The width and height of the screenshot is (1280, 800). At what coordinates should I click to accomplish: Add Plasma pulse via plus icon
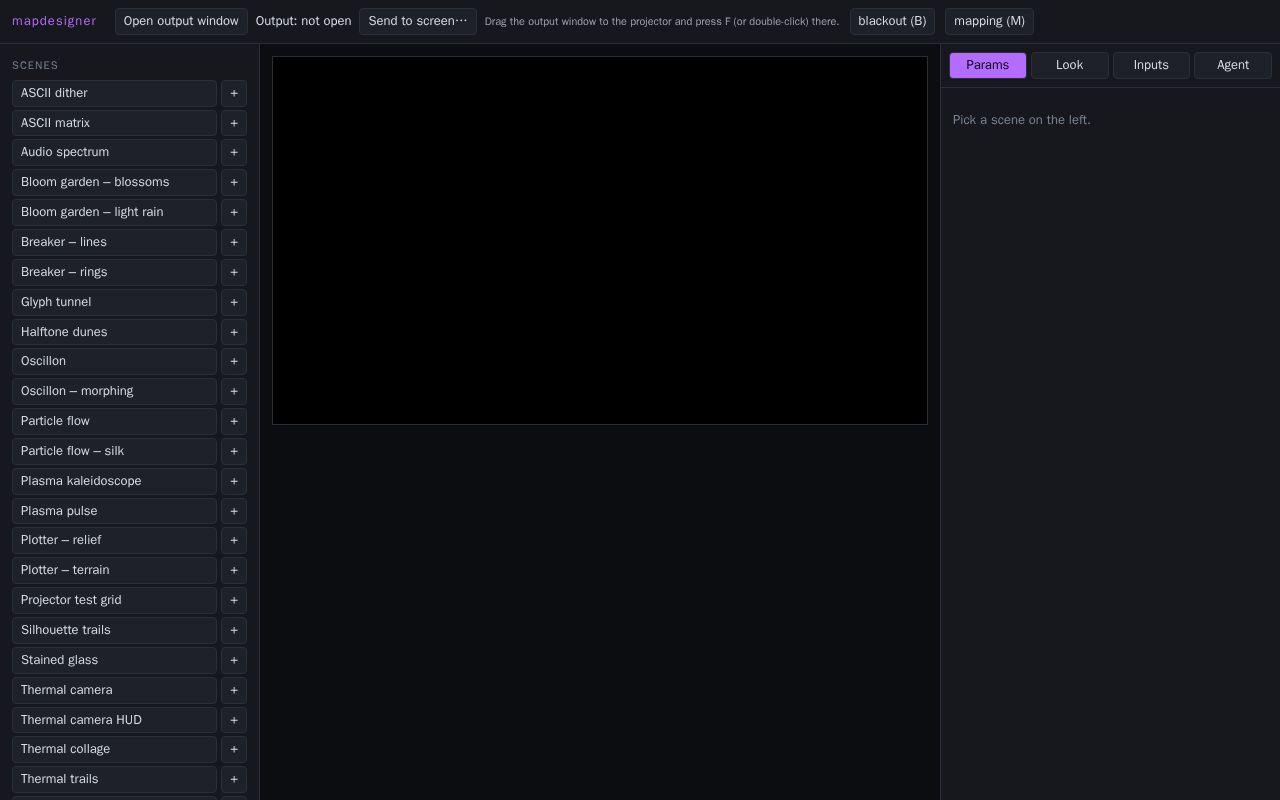pyautogui.click(x=234, y=511)
